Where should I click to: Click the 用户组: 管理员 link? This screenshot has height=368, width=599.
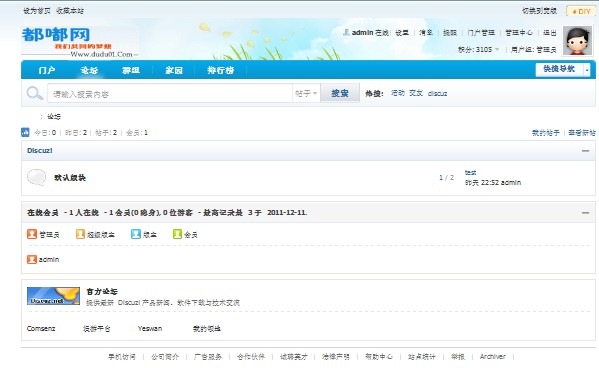tap(534, 50)
